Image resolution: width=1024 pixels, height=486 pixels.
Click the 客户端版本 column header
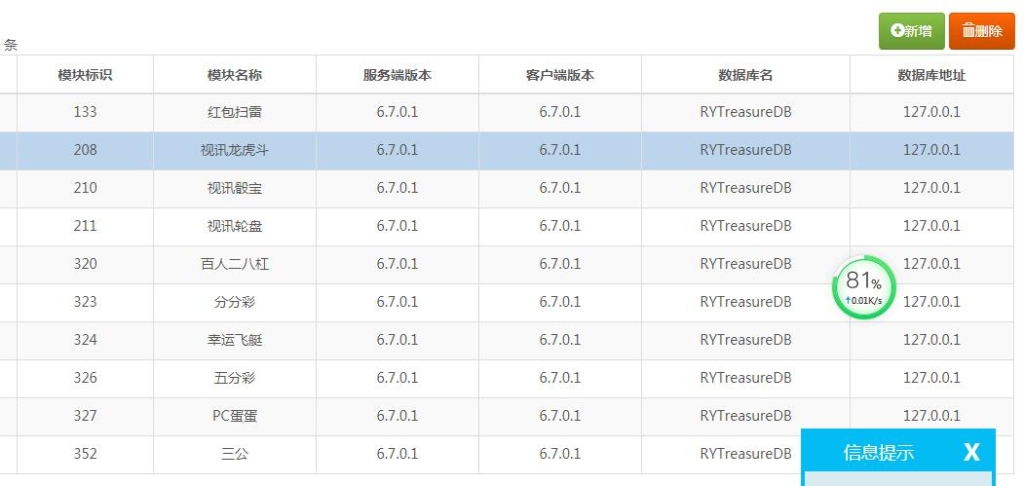[x=559, y=75]
